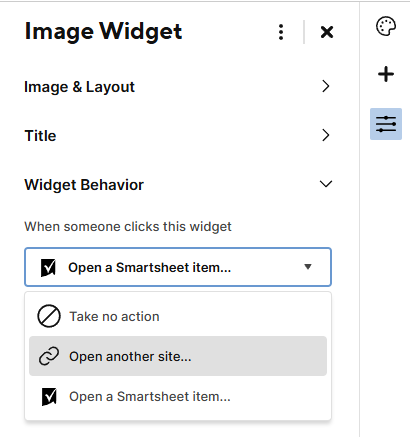
Task: Click the chain link icon in list
Action: (x=49, y=356)
